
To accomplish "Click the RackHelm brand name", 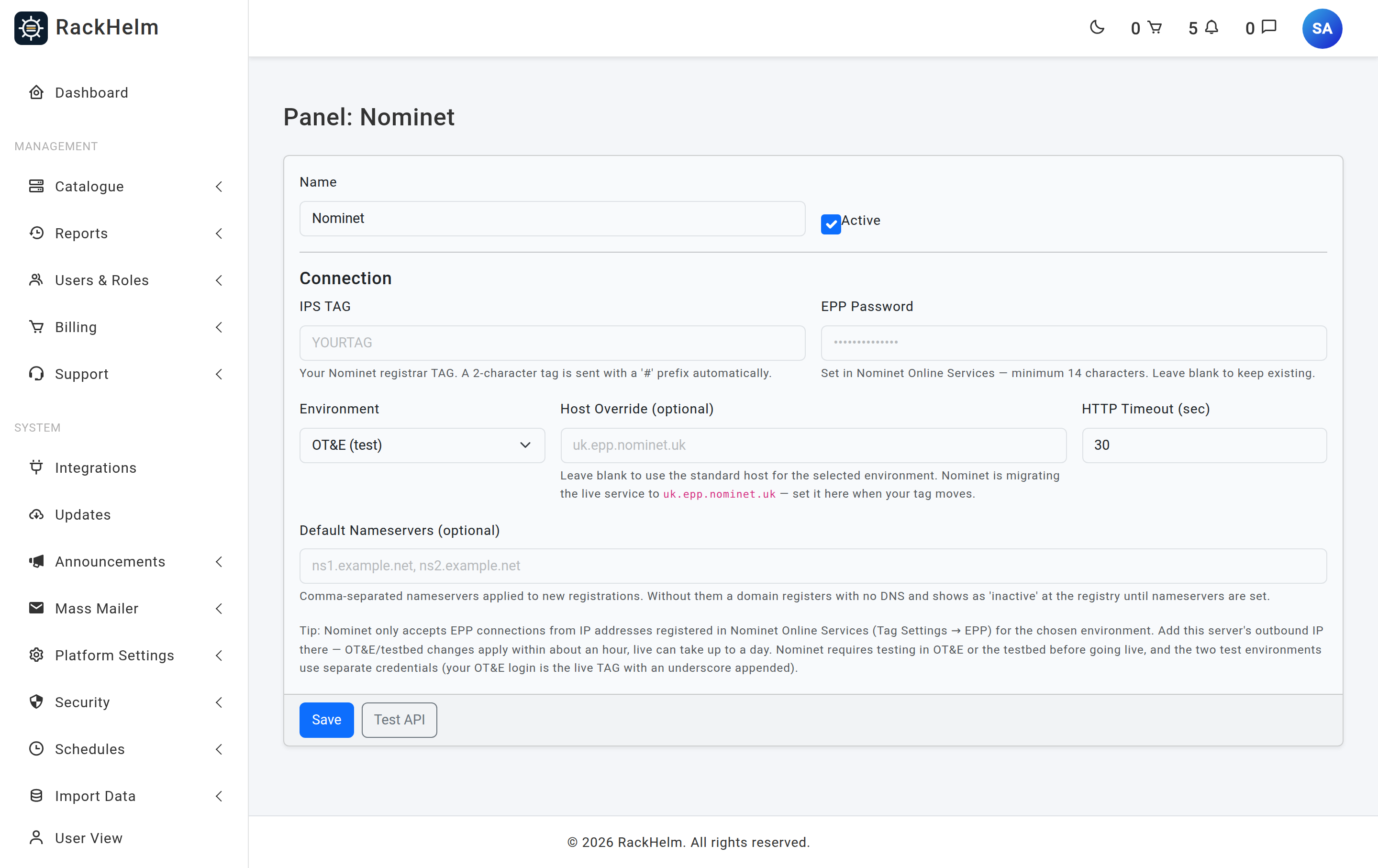I will pyautogui.click(x=107, y=27).
